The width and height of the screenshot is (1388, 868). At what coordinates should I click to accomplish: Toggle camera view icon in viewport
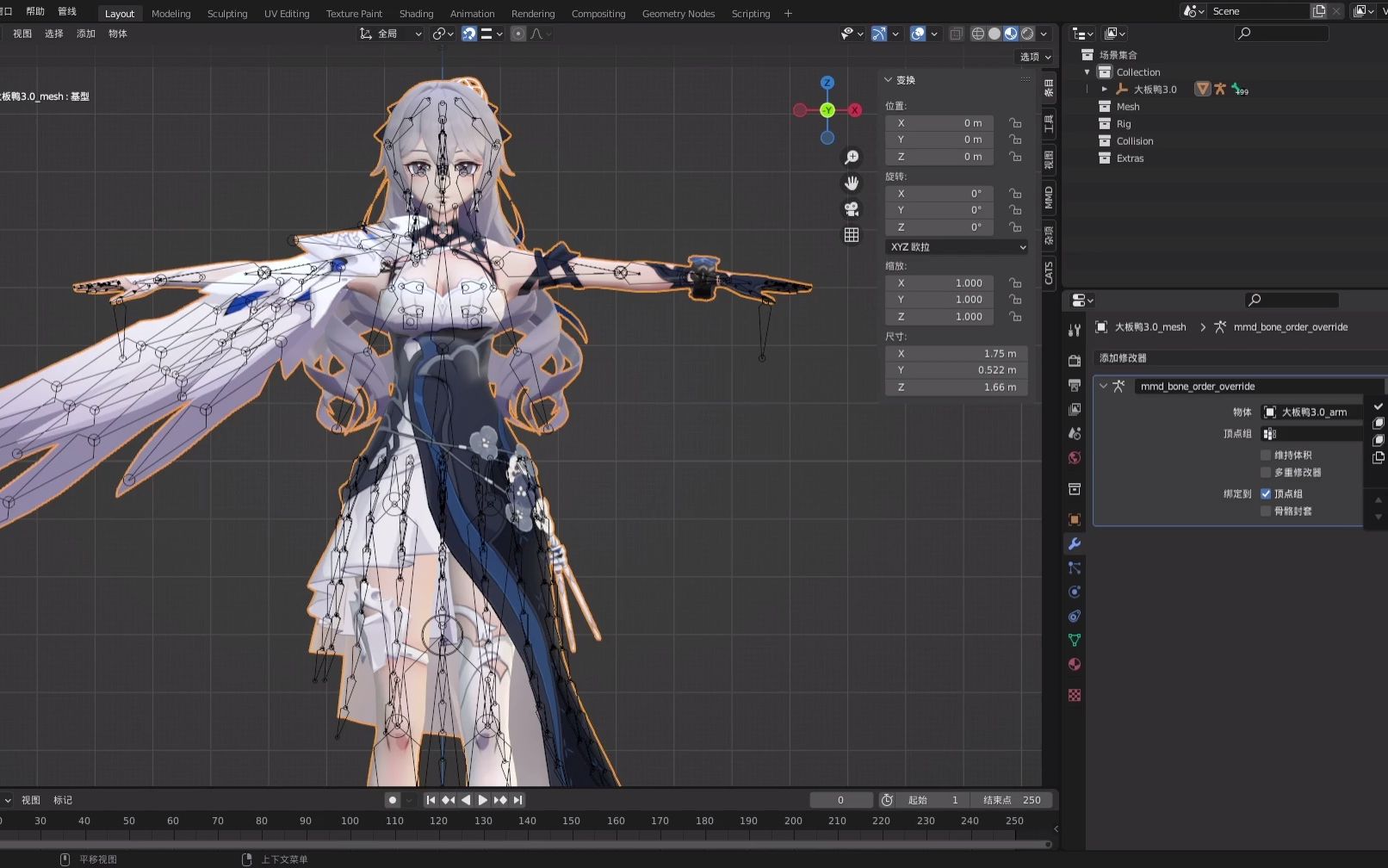point(852,208)
